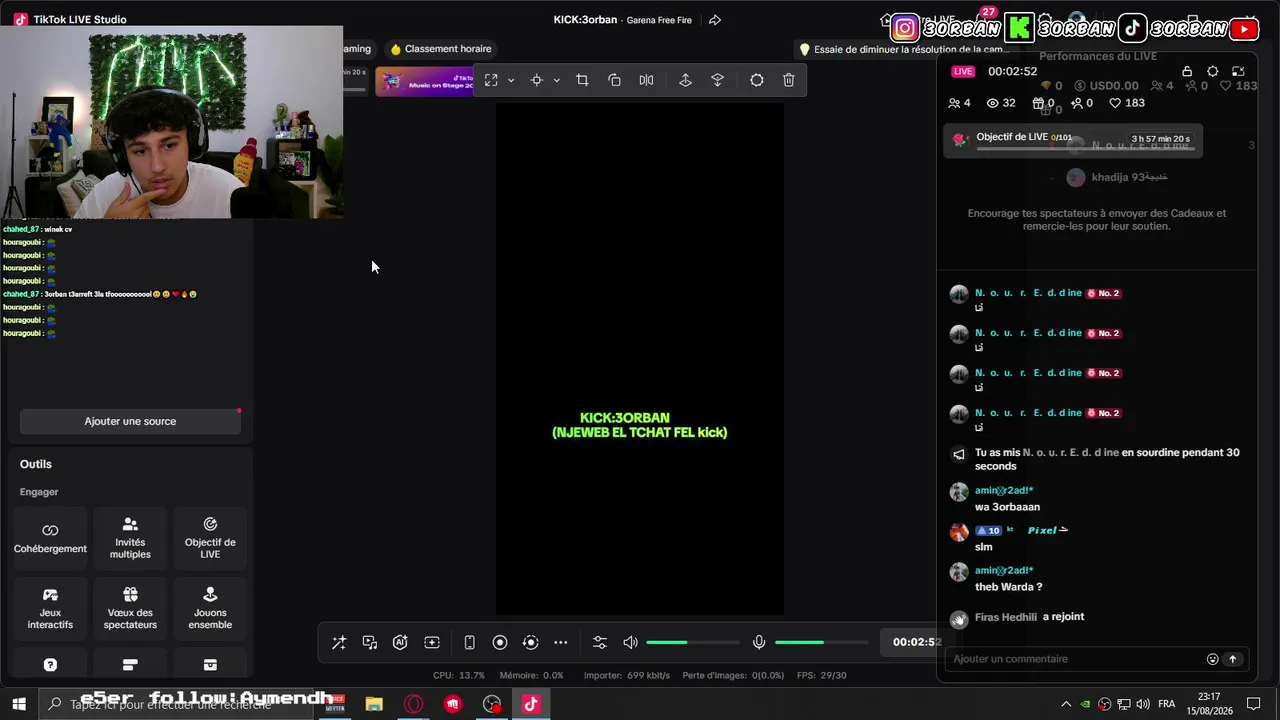Adjust the speaker volume slider
The height and width of the screenshot is (720, 1280).
click(x=692, y=642)
